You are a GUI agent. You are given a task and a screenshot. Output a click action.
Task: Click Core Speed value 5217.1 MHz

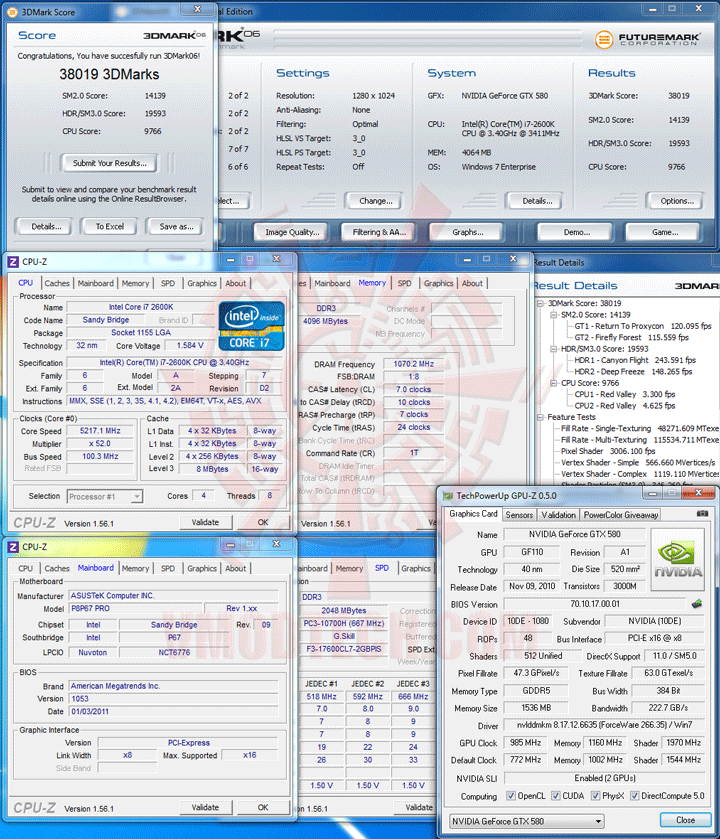point(100,431)
